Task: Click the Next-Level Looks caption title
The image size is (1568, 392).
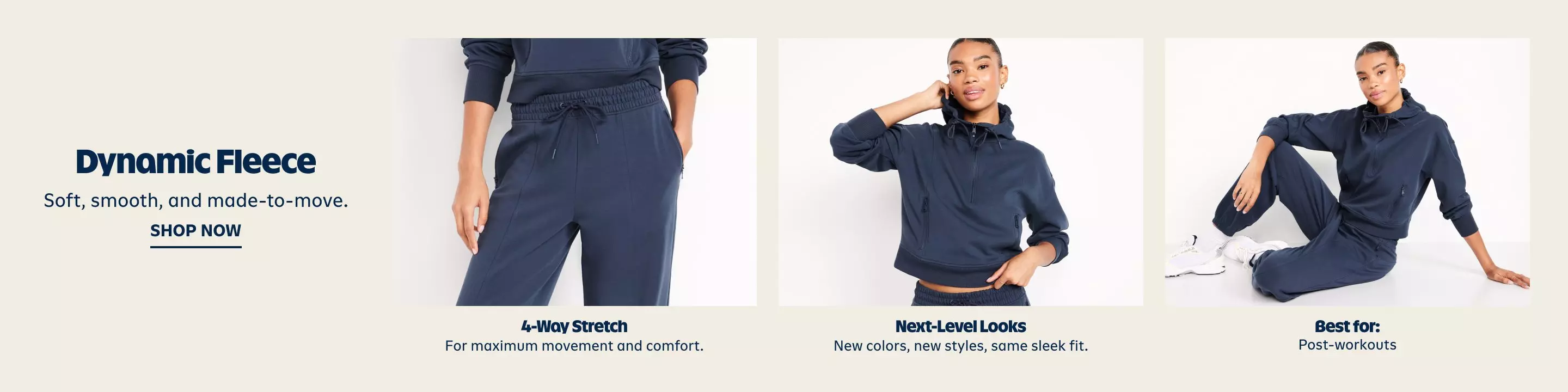Action: [960, 326]
